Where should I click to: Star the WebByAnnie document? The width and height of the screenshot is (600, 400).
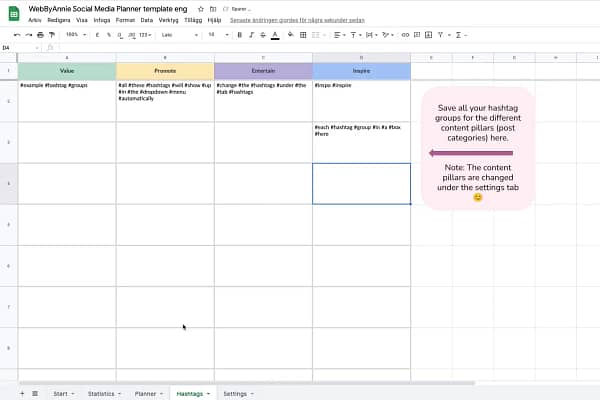click(201, 9)
